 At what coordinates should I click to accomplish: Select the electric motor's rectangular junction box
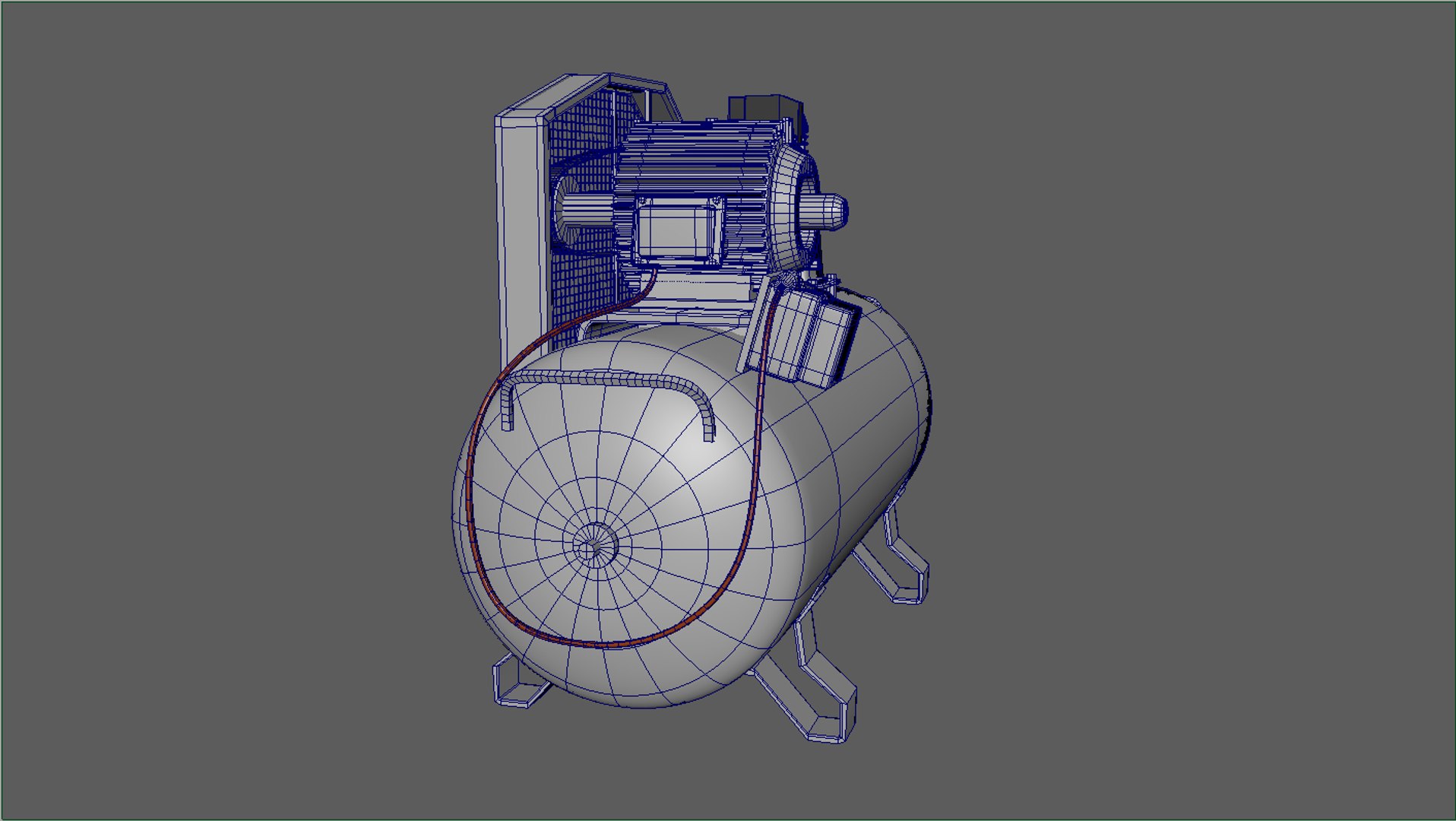pyautogui.click(x=678, y=230)
